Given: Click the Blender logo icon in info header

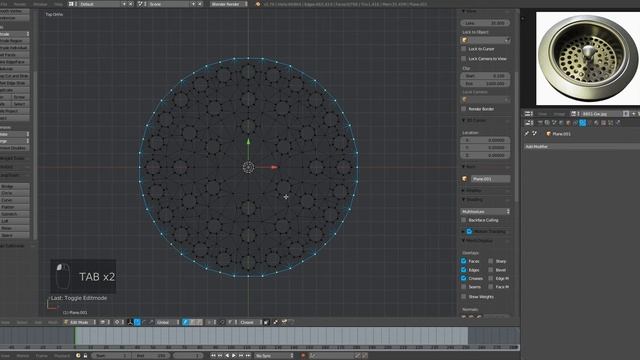Looking at the screenshot, I should tap(258, 4).
